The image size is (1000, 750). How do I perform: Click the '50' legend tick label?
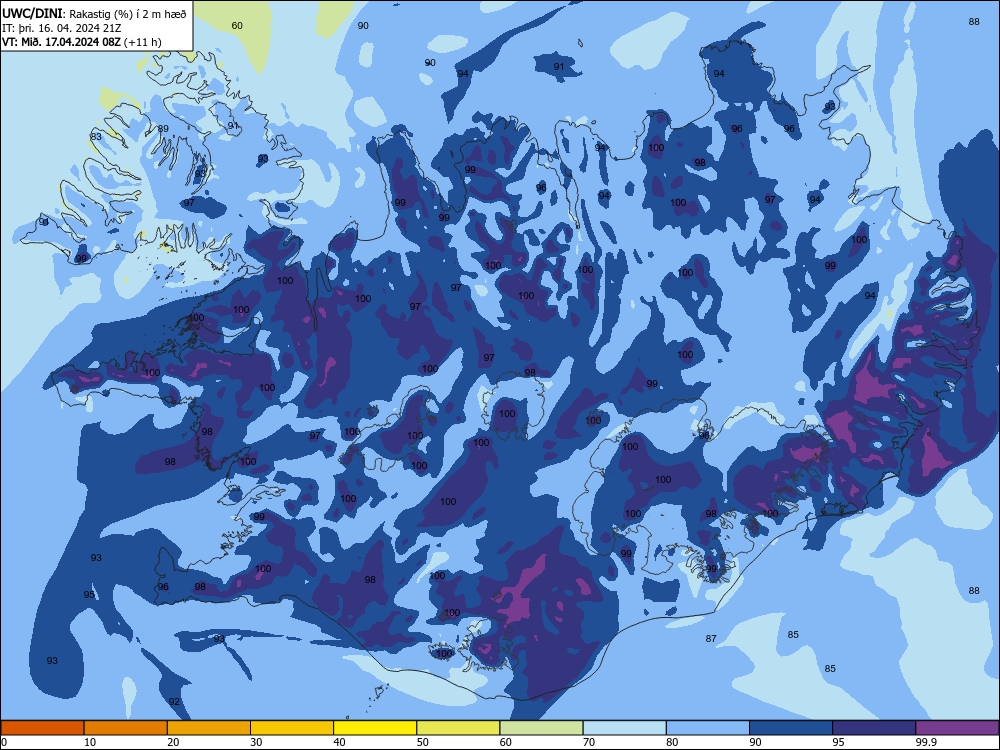[x=423, y=742]
